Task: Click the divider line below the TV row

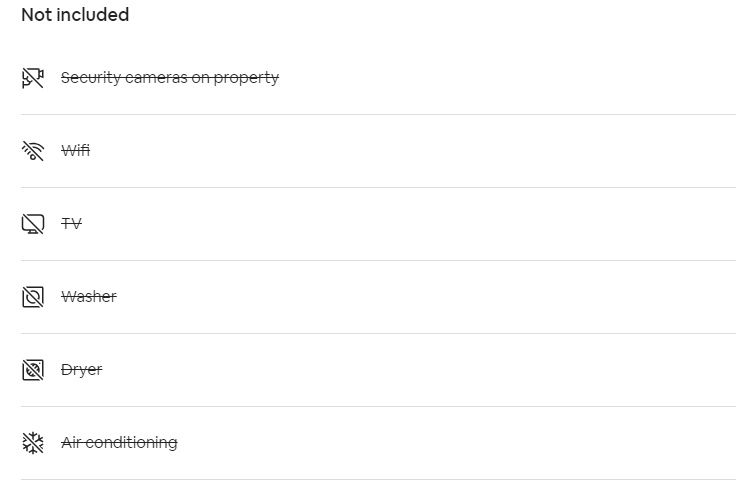Action: [x=378, y=260]
